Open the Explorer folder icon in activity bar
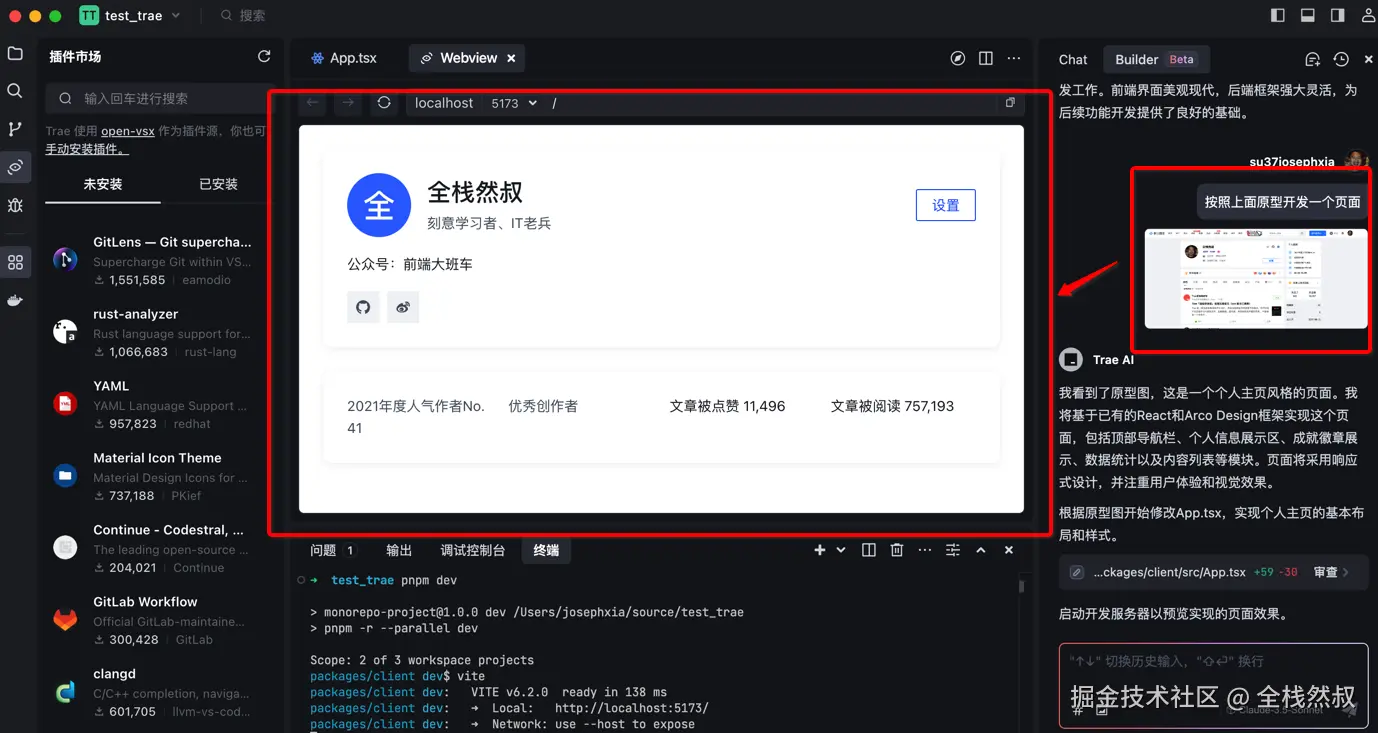This screenshot has height=733, width=1378. click(15, 53)
